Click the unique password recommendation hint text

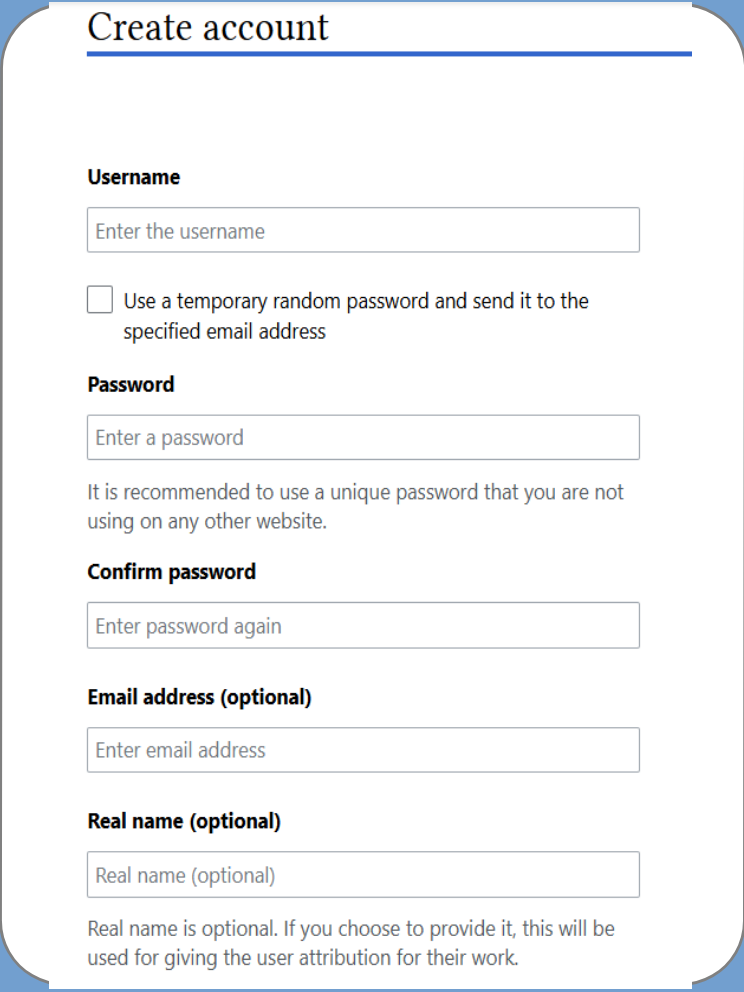356,507
